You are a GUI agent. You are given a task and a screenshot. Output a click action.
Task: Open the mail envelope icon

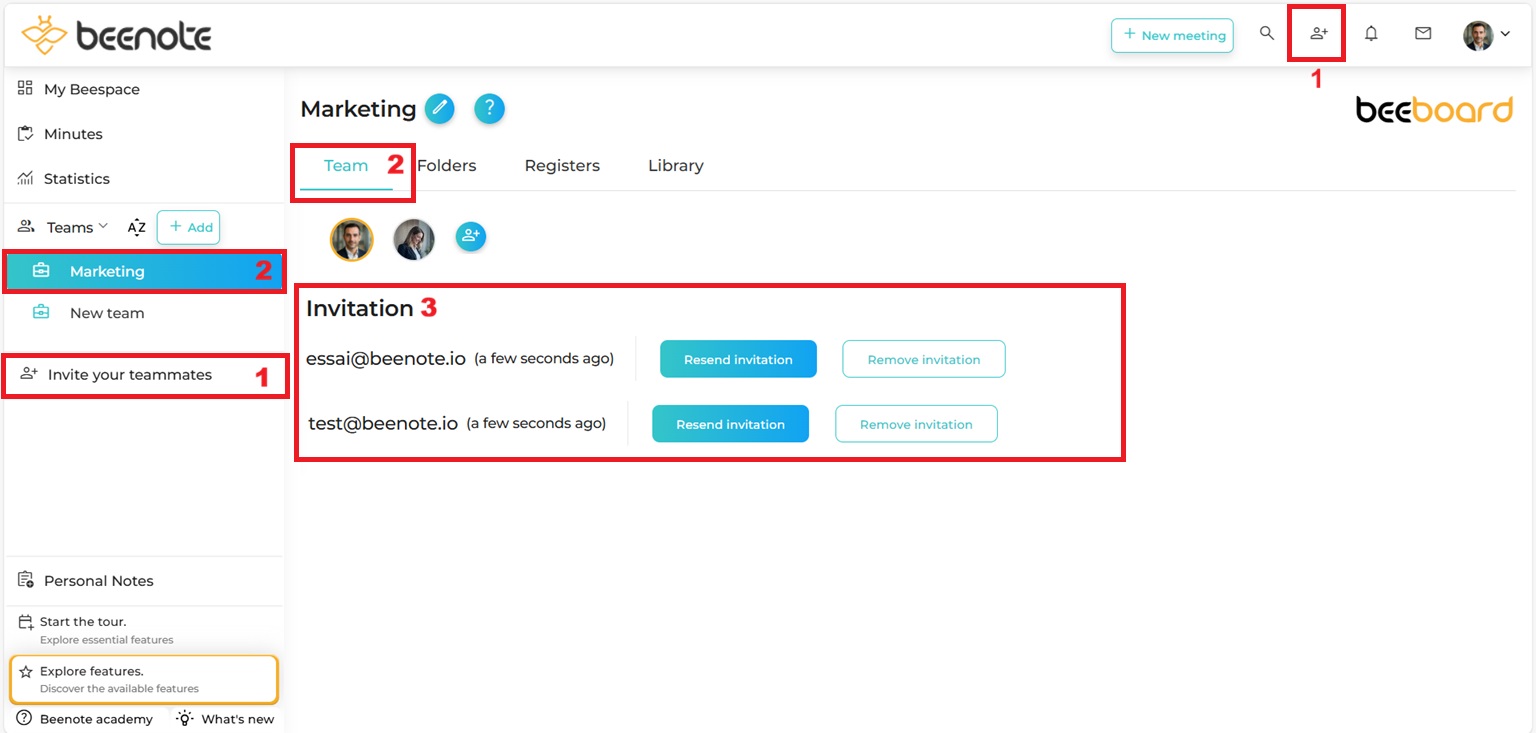point(1423,34)
